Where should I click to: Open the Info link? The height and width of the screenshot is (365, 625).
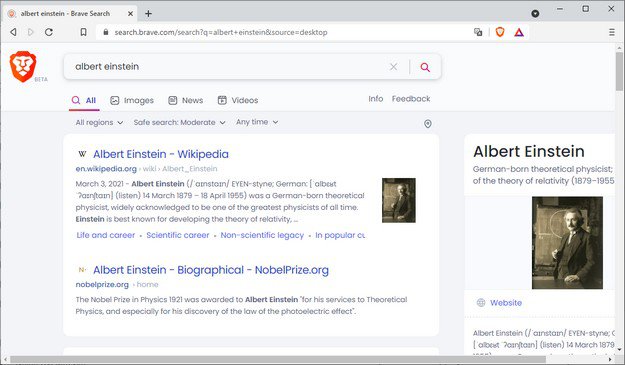click(375, 99)
